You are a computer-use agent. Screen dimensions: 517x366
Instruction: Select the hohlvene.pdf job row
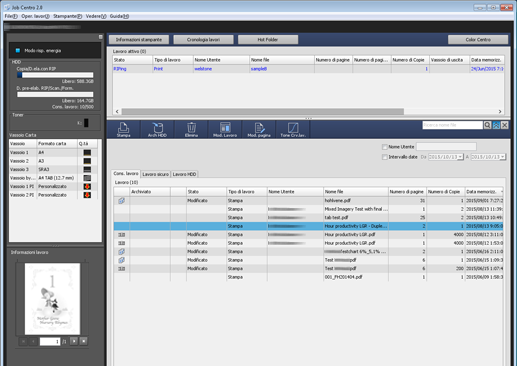coord(308,201)
